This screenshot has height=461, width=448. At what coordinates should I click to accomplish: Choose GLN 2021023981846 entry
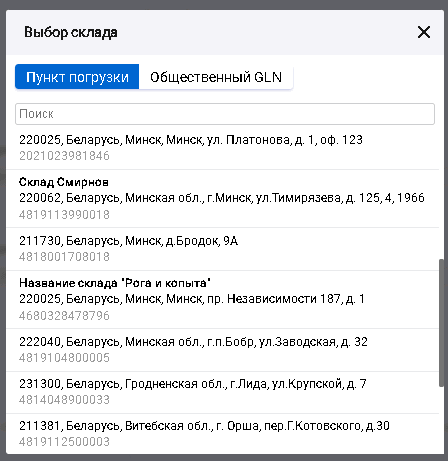(64, 156)
